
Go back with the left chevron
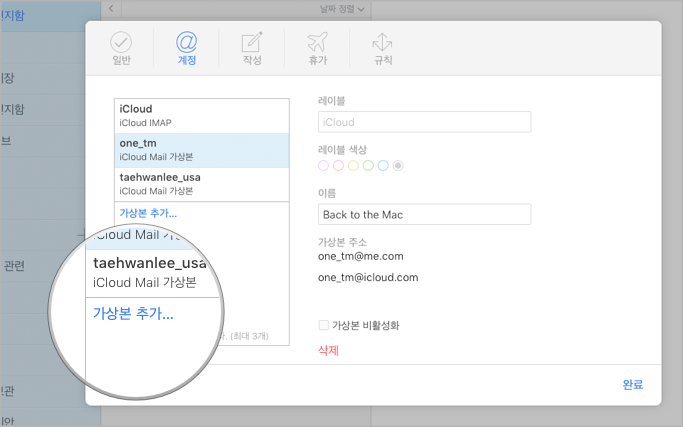pos(112,8)
